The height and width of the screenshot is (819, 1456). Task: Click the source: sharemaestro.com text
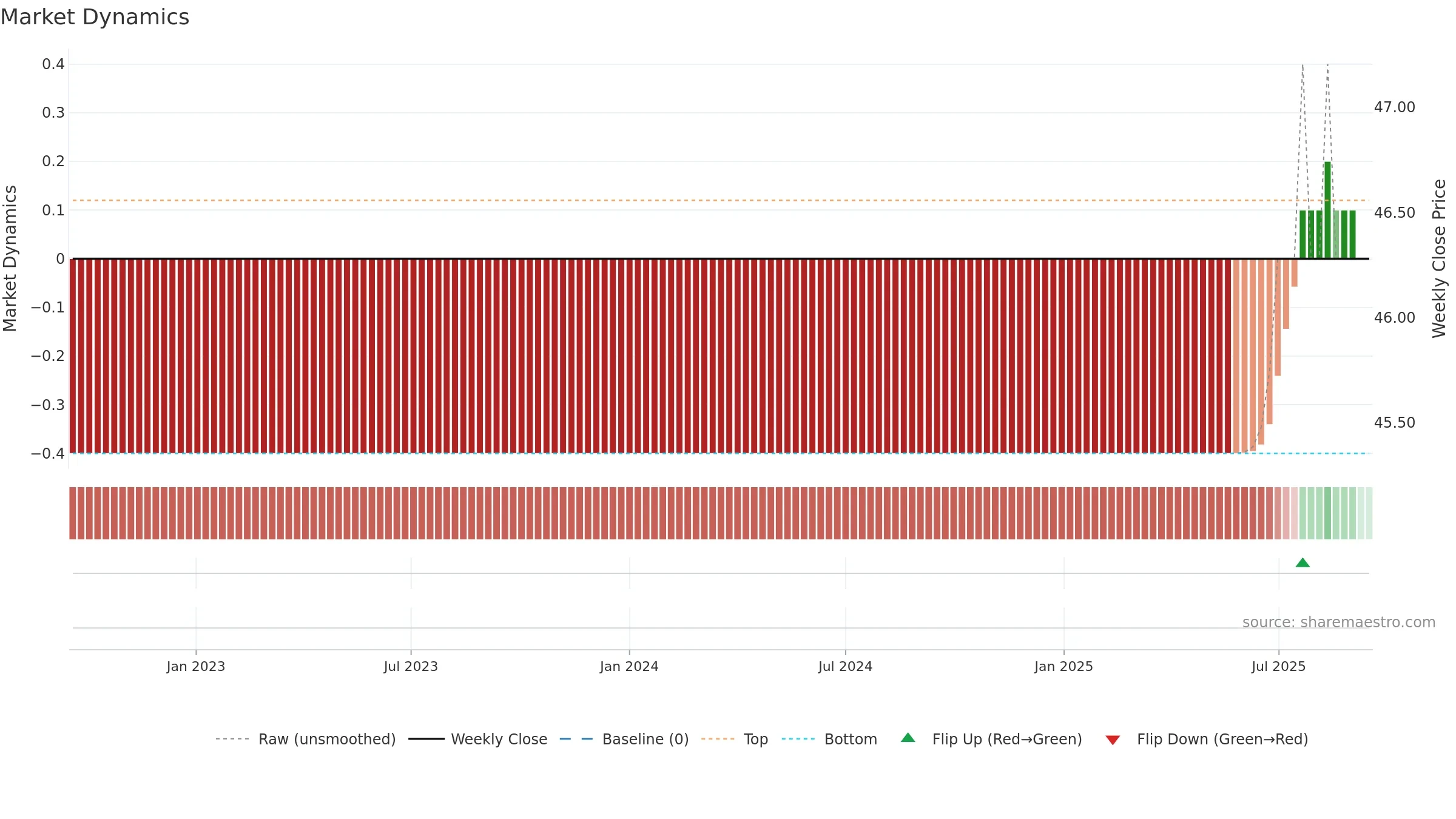click(1339, 622)
